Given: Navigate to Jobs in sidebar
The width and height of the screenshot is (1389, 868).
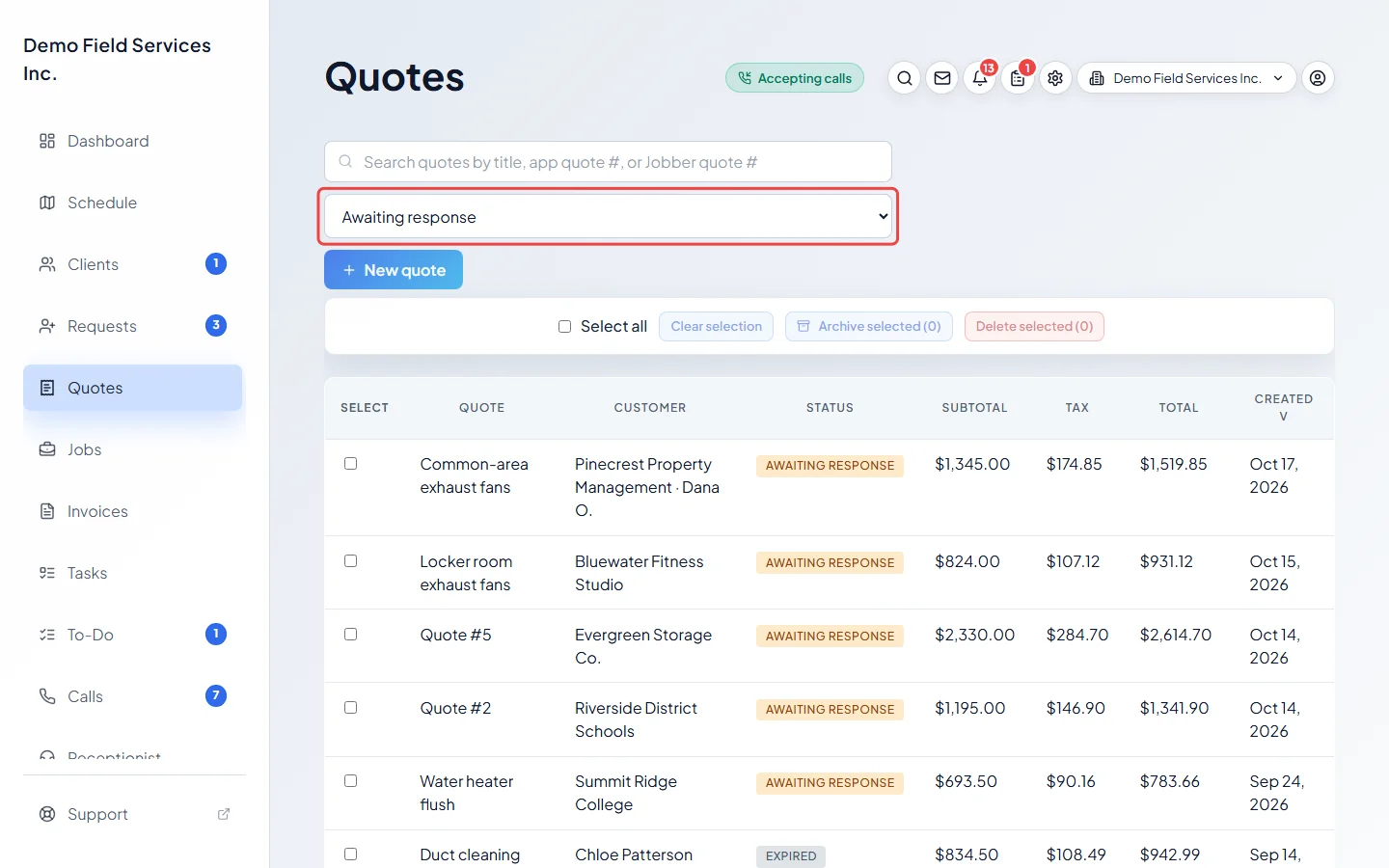Looking at the screenshot, I should pos(133,449).
